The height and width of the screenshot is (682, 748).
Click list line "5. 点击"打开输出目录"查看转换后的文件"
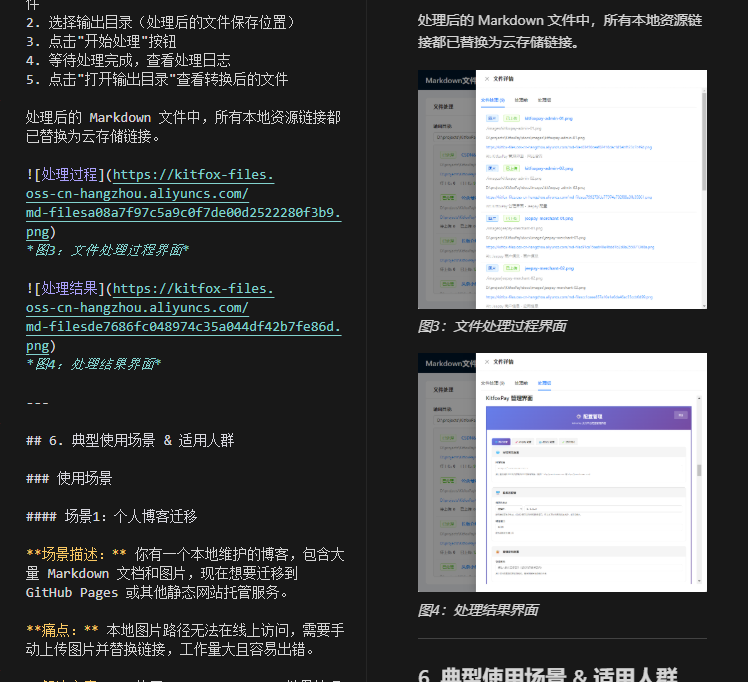click(157, 80)
